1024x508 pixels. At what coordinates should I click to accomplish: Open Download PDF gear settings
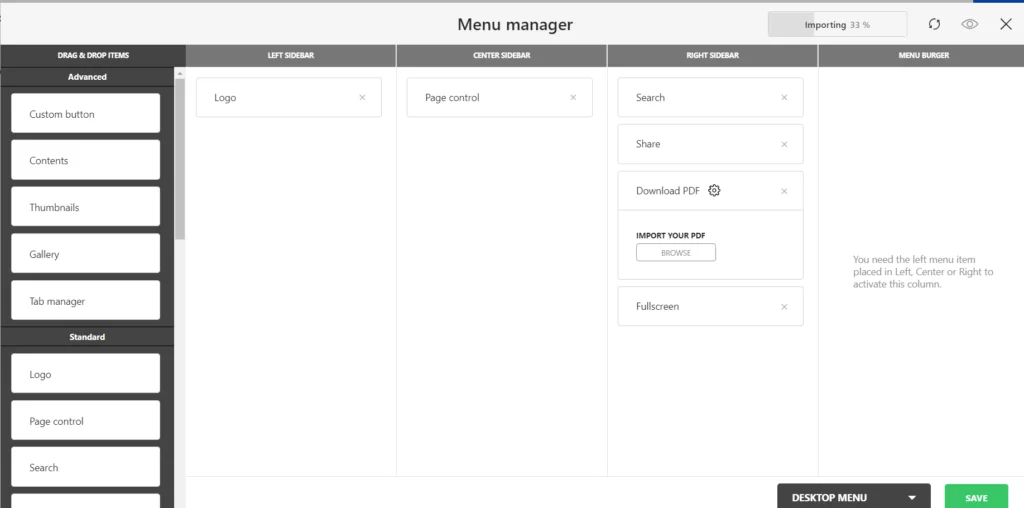tap(714, 191)
